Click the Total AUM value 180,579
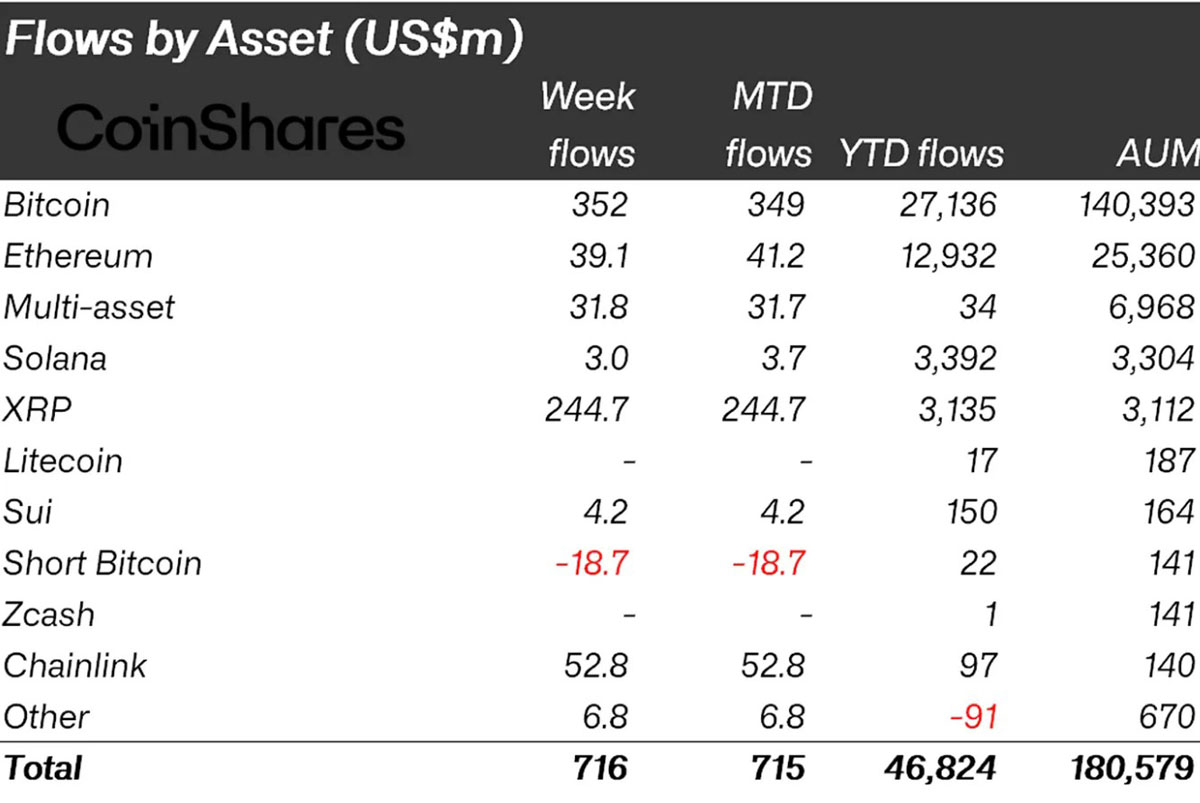1200x803 pixels. click(x=1130, y=768)
